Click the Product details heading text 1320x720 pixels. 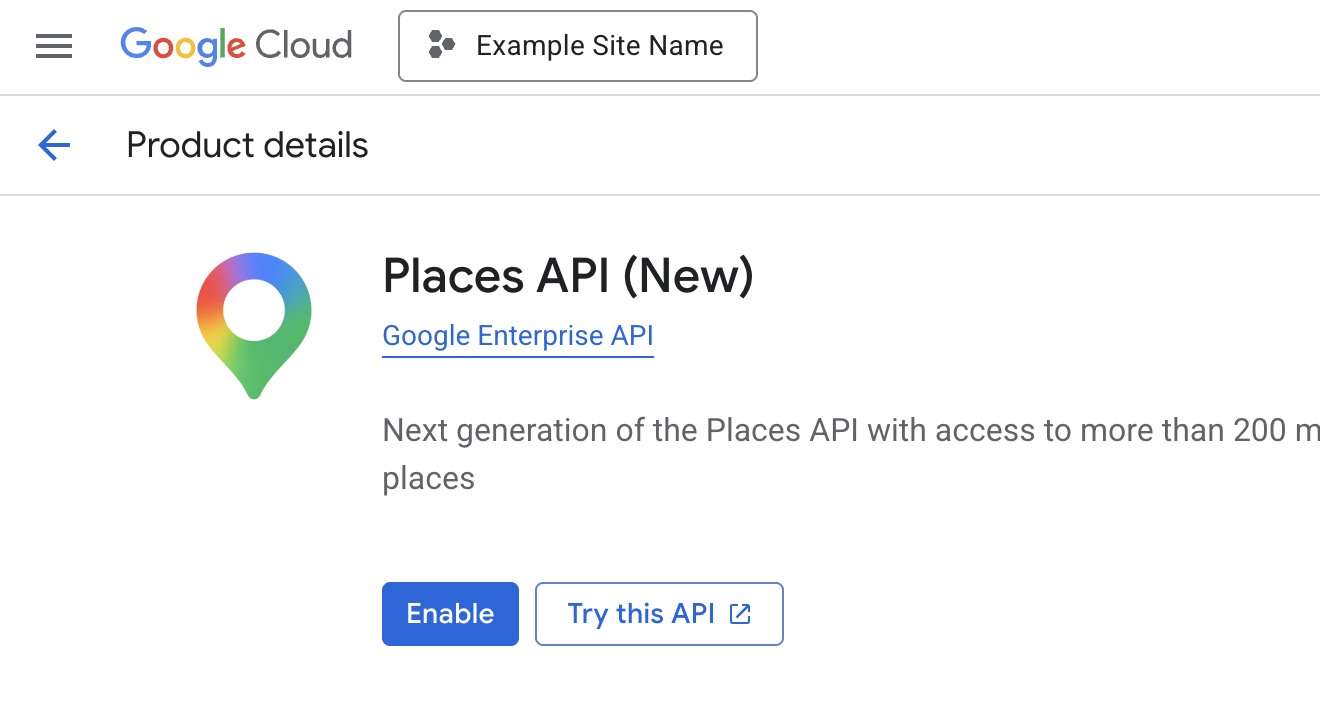(247, 146)
